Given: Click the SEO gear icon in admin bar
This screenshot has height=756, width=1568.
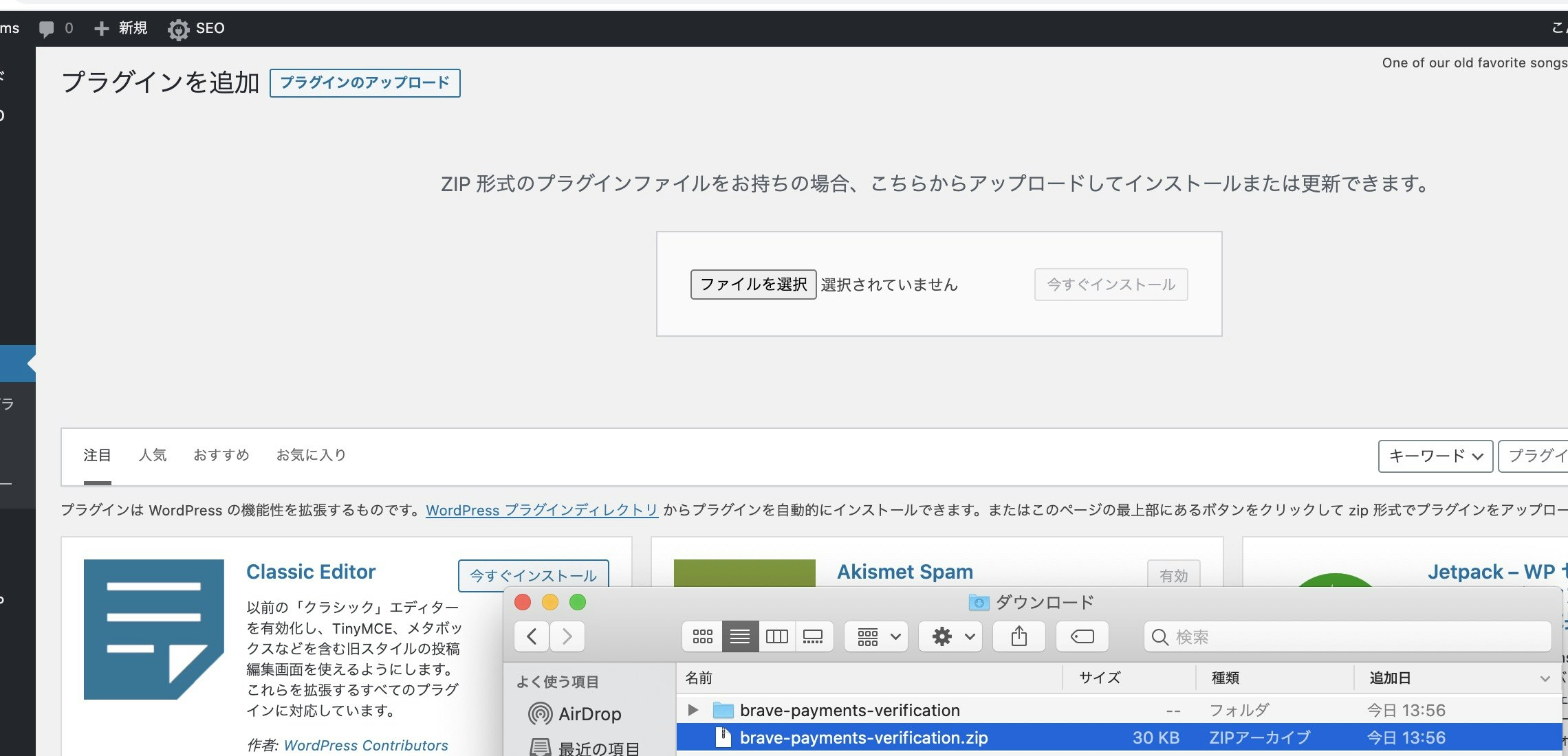Looking at the screenshot, I should (179, 29).
